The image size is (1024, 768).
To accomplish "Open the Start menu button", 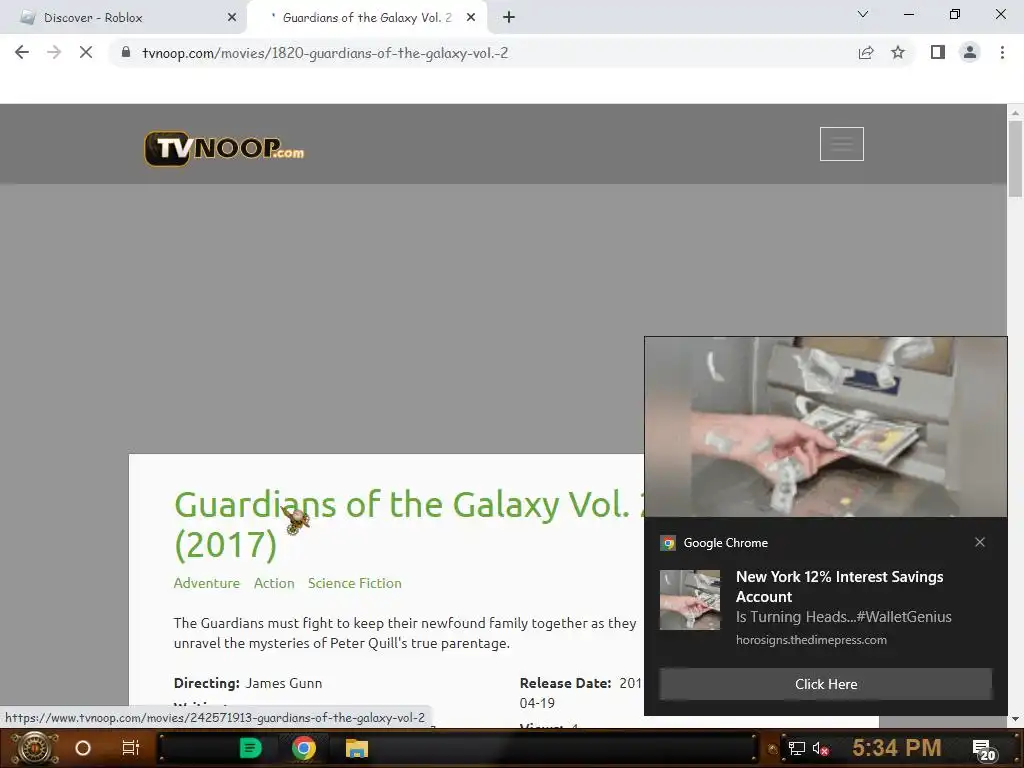I will click(x=35, y=748).
